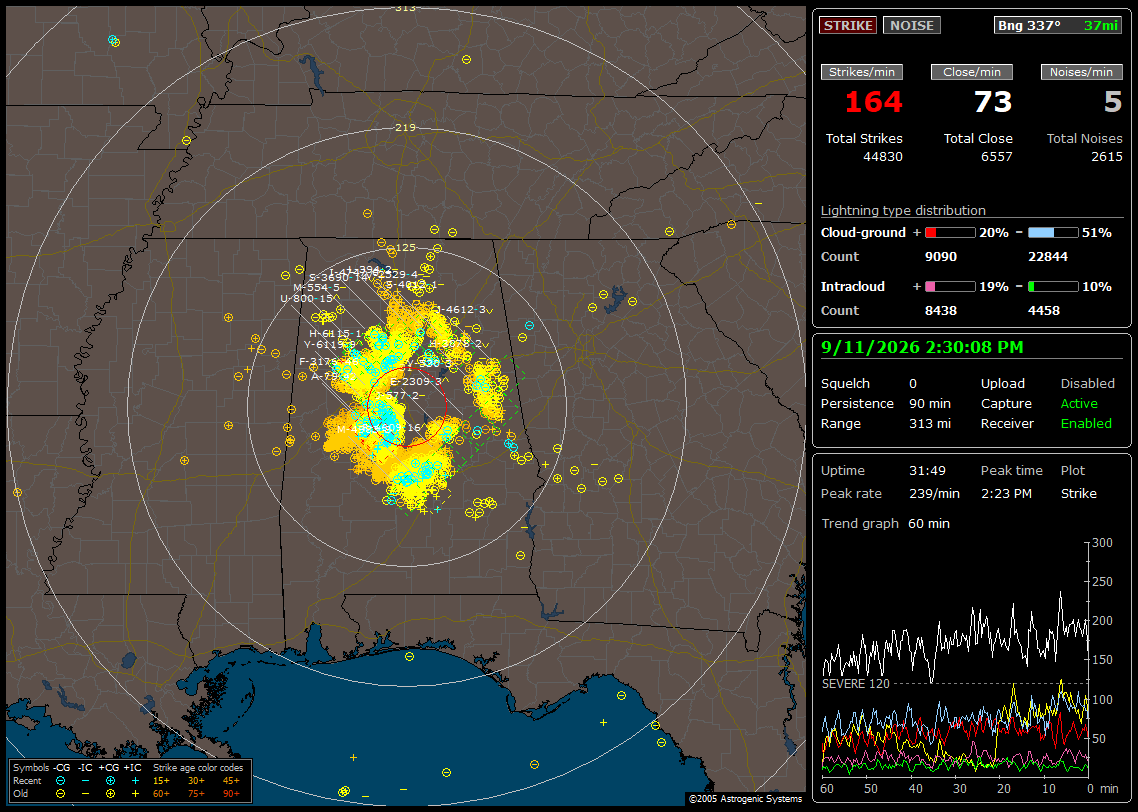The height and width of the screenshot is (812, 1138).
Task: Select the old -CG yellow legend symbol
Action: (60, 794)
